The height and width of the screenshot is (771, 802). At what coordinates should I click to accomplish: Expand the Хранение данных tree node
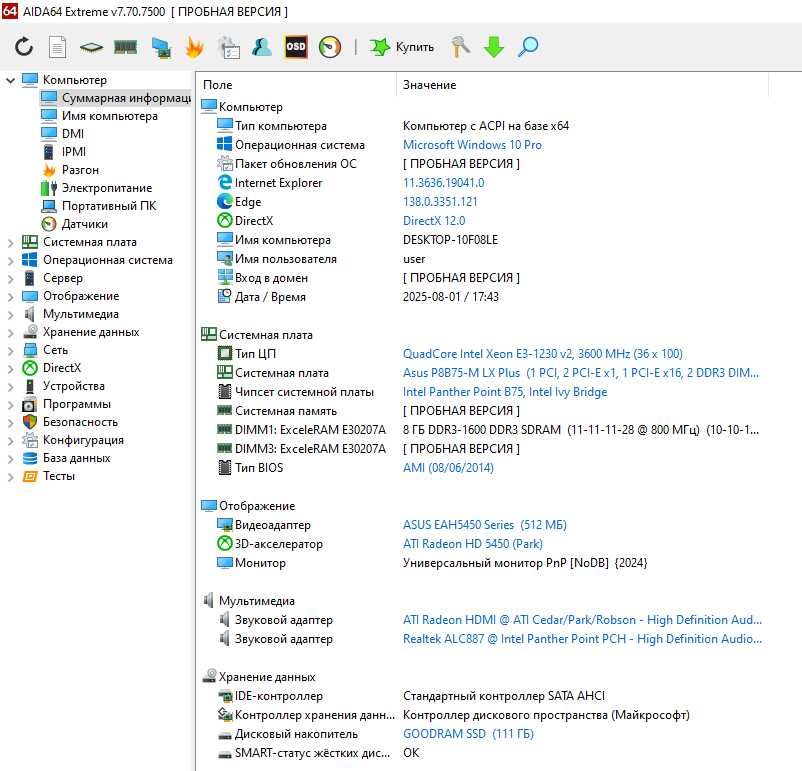[10, 333]
